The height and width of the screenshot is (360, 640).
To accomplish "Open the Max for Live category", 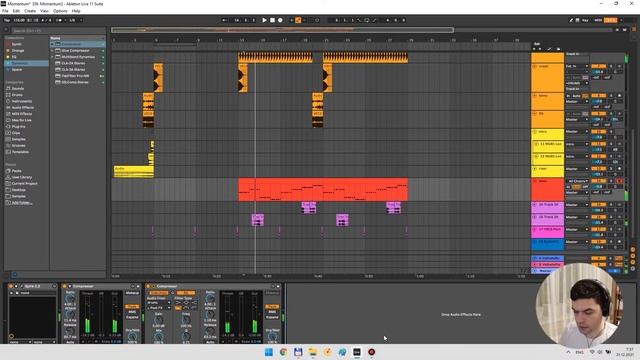I will [22, 120].
